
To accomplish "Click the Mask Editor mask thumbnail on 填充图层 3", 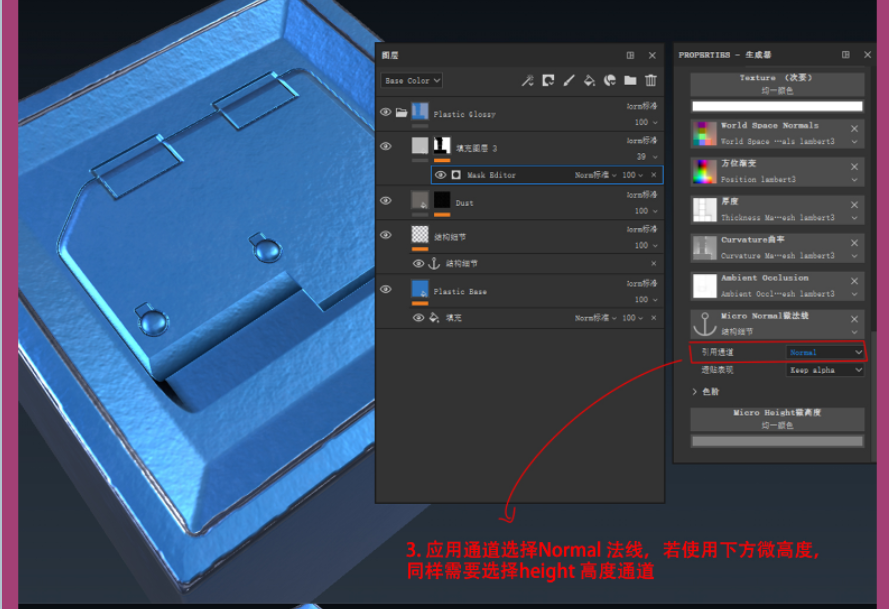I will [444, 146].
